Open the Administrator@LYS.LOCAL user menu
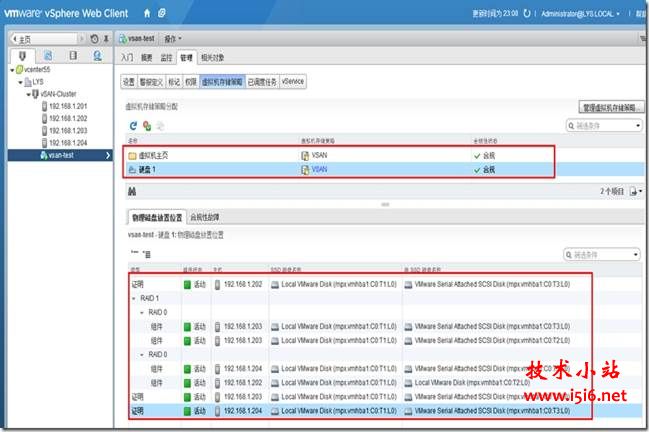Screen dimensions: 649x432 (x=580, y=14)
